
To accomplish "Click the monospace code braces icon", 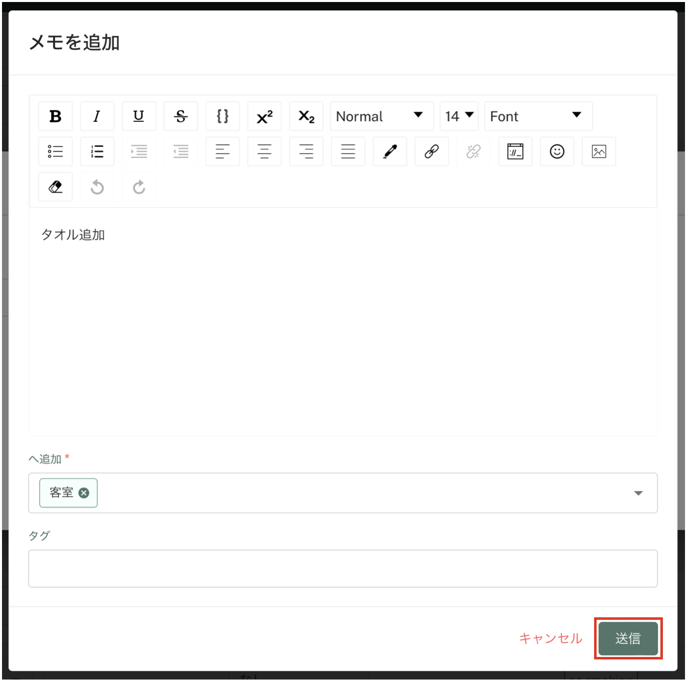I will point(223,116).
